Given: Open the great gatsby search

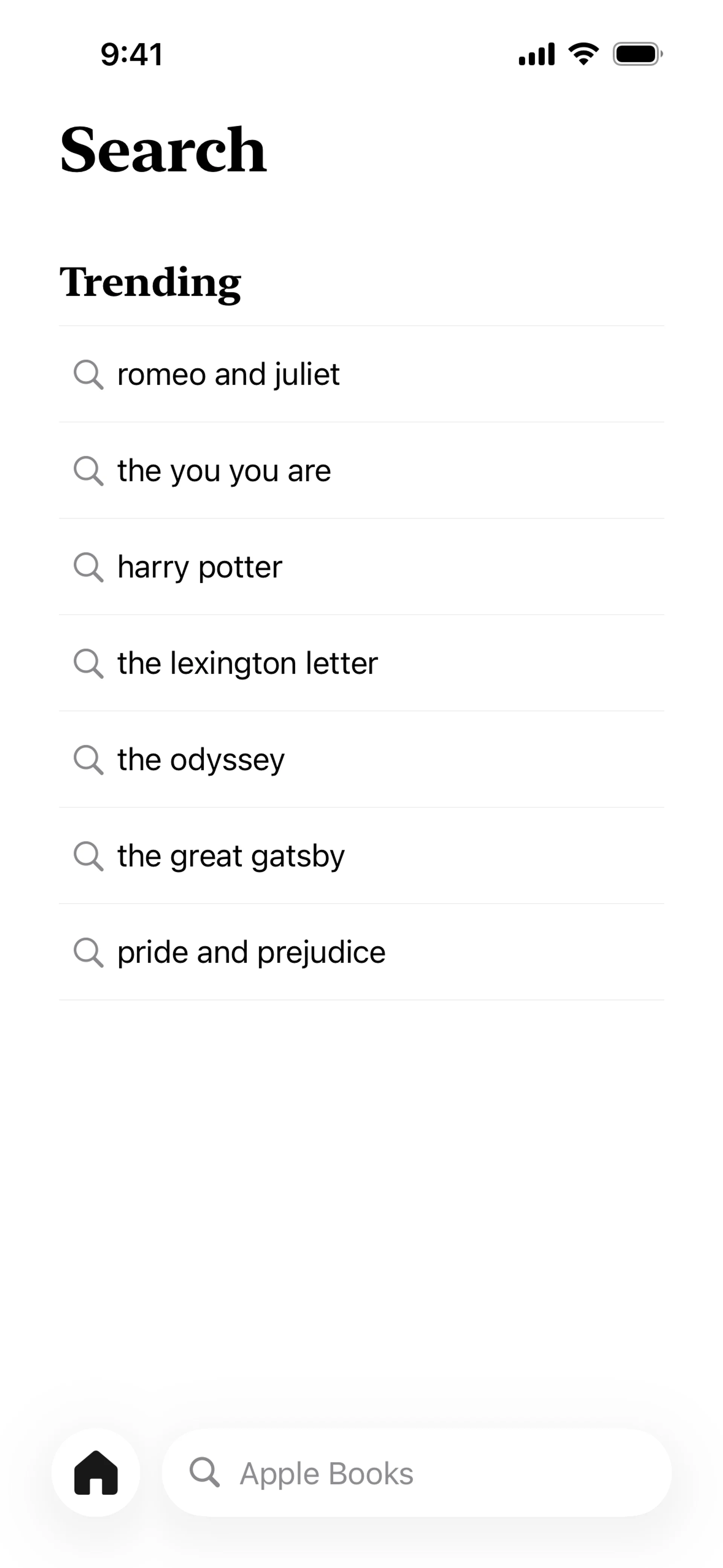Looking at the screenshot, I should 231,856.
